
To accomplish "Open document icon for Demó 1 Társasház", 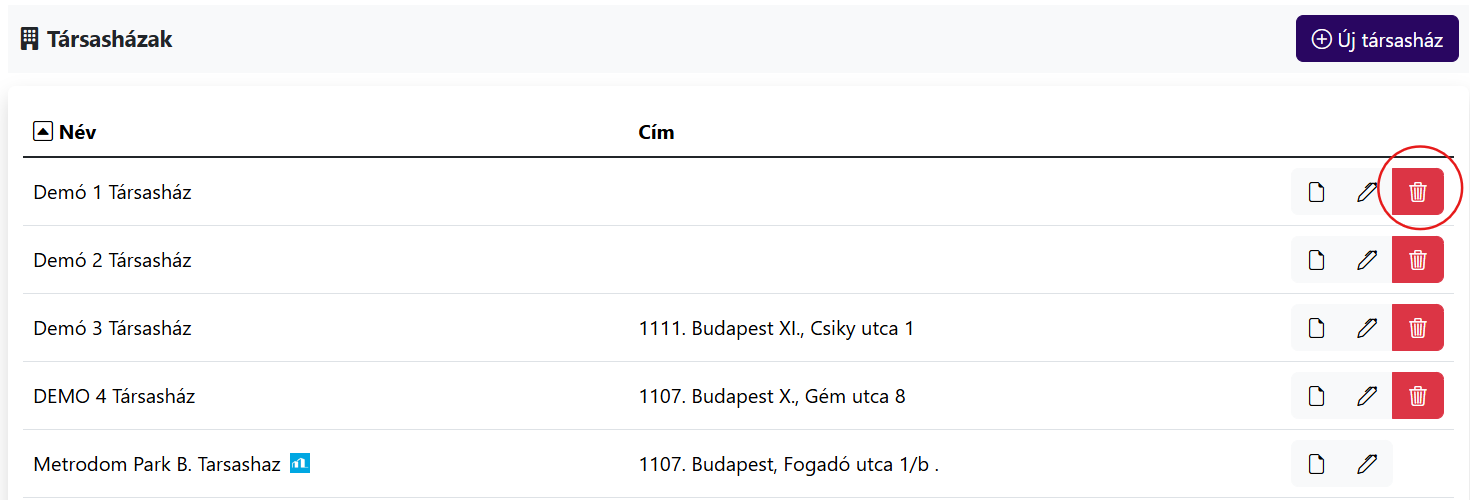I will click(x=1317, y=192).
